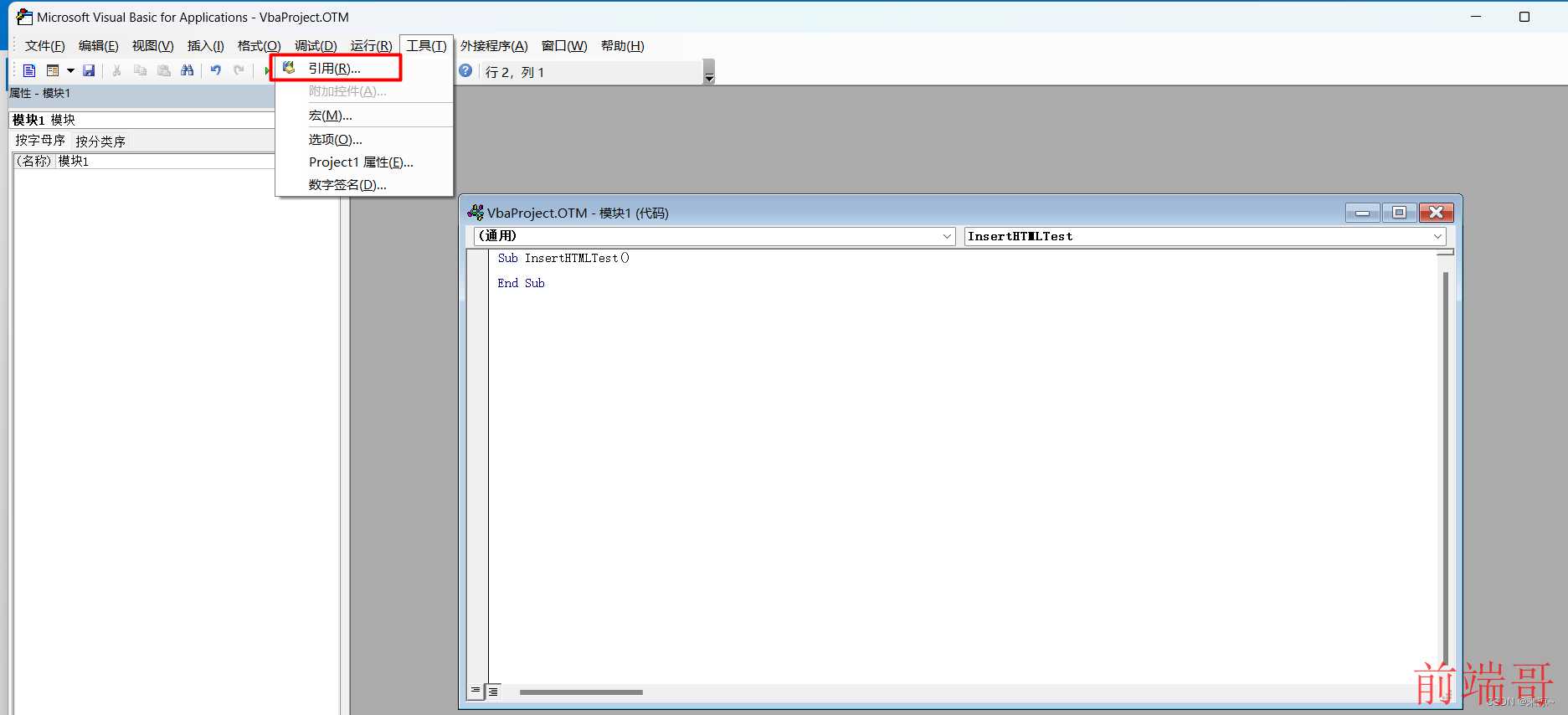Image resolution: width=1568 pixels, height=715 pixels.
Task: Close the 工具(T) menu
Action: coord(426,46)
